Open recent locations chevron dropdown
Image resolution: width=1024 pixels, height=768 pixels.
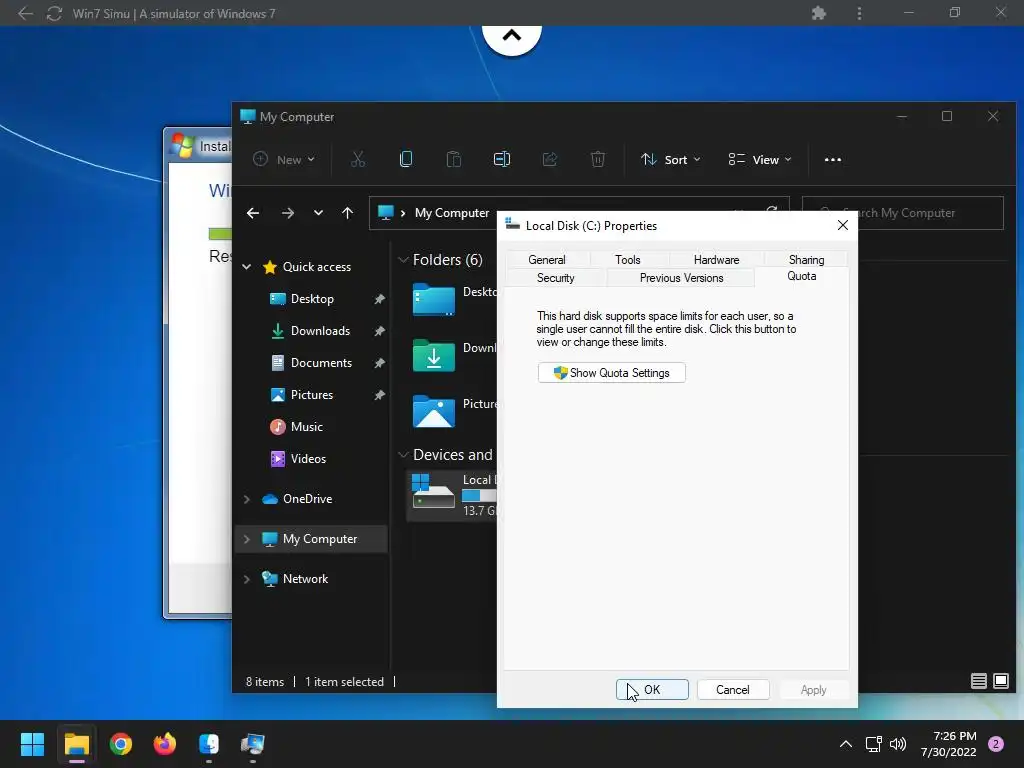pyautogui.click(x=318, y=213)
